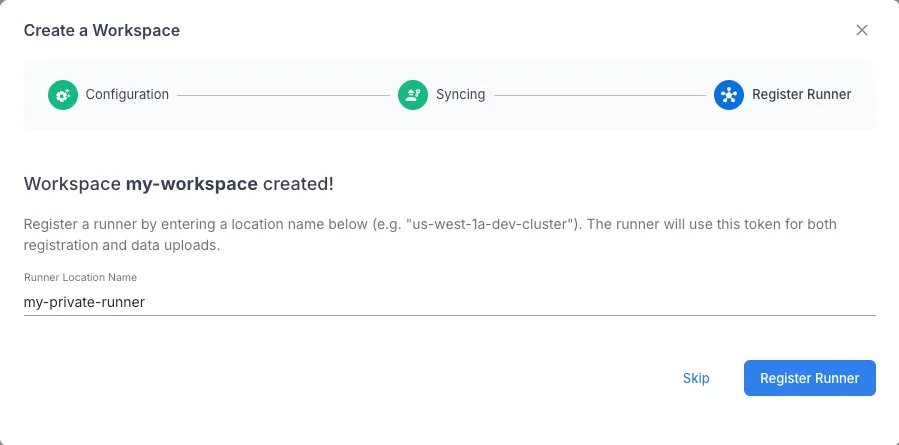Select the Configuration step label
Image resolution: width=899 pixels, height=445 pixels.
[x=127, y=94]
